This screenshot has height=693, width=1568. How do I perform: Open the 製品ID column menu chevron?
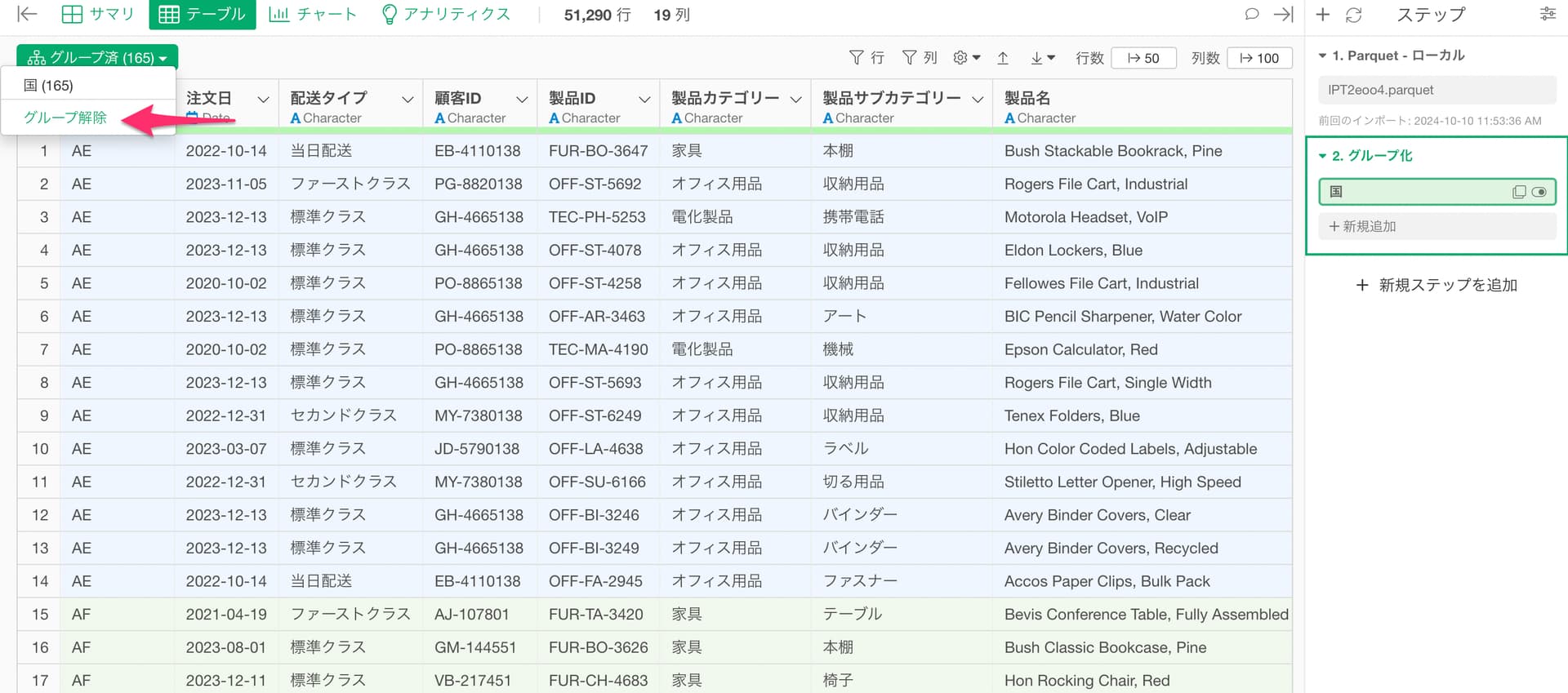(x=644, y=100)
